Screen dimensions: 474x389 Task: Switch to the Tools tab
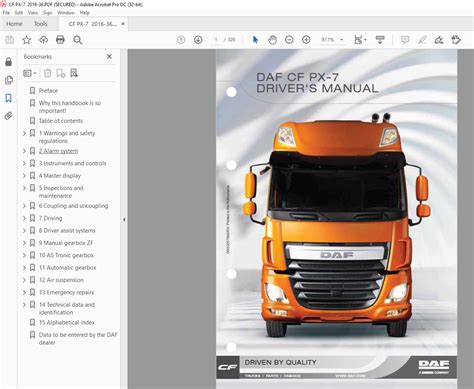(x=41, y=24)
